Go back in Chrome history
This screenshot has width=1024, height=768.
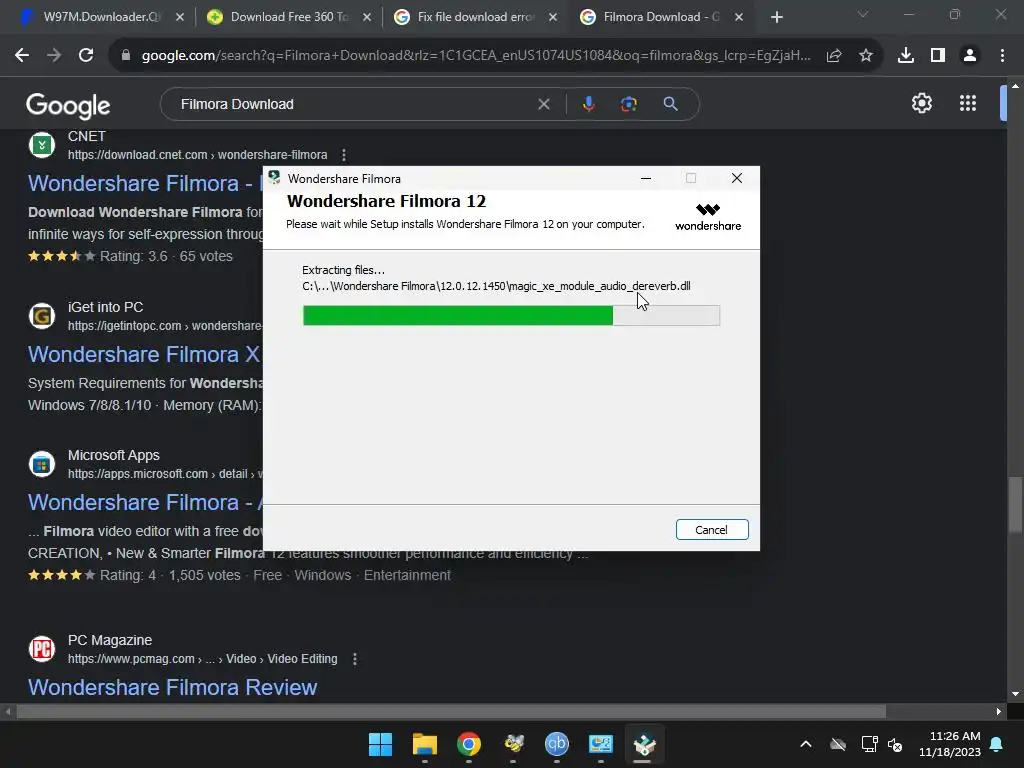[22, 56]
